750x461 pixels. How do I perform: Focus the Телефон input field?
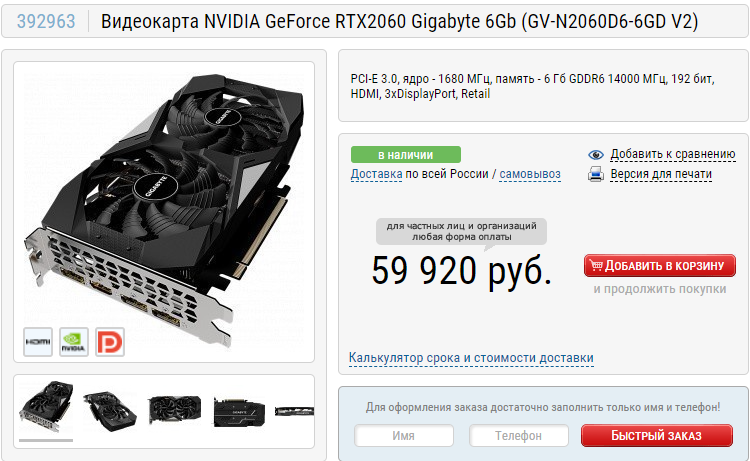(518, 436)
